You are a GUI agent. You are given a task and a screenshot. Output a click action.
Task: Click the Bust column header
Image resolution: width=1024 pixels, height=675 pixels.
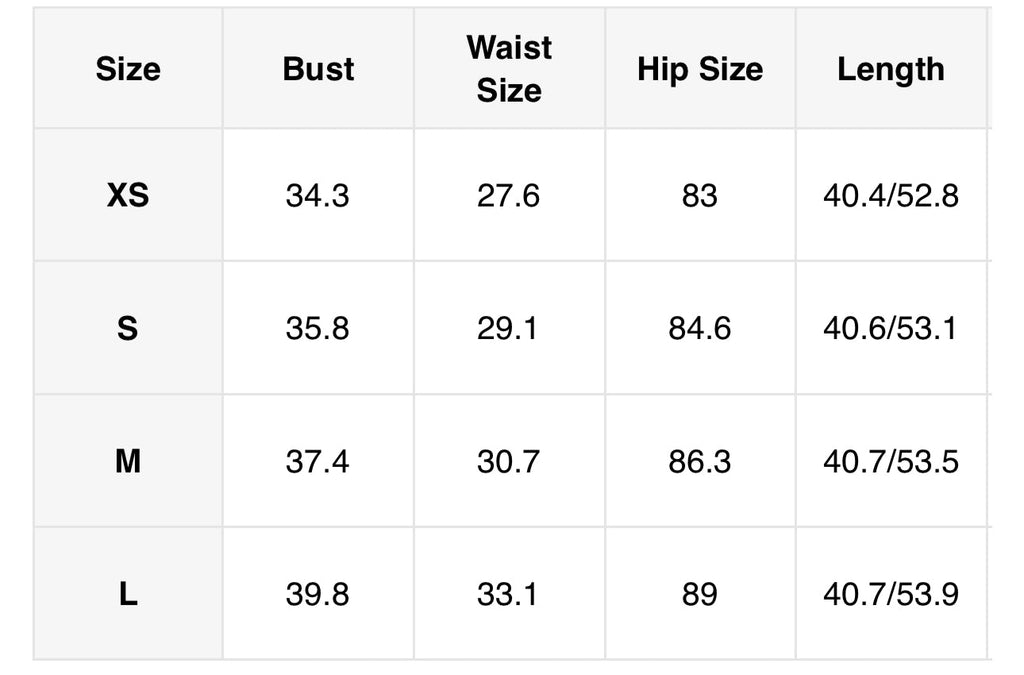tap(318, 69)
